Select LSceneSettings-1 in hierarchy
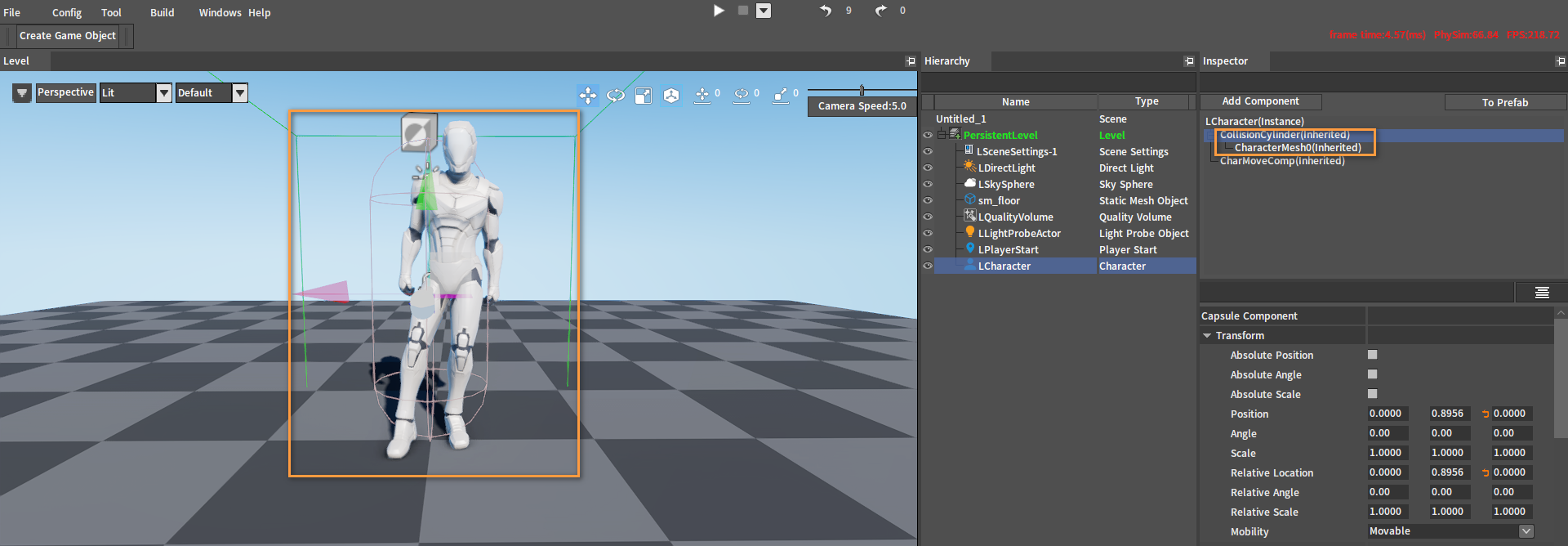Screen dimensions: 1568x546 [x=1065, y=152]
